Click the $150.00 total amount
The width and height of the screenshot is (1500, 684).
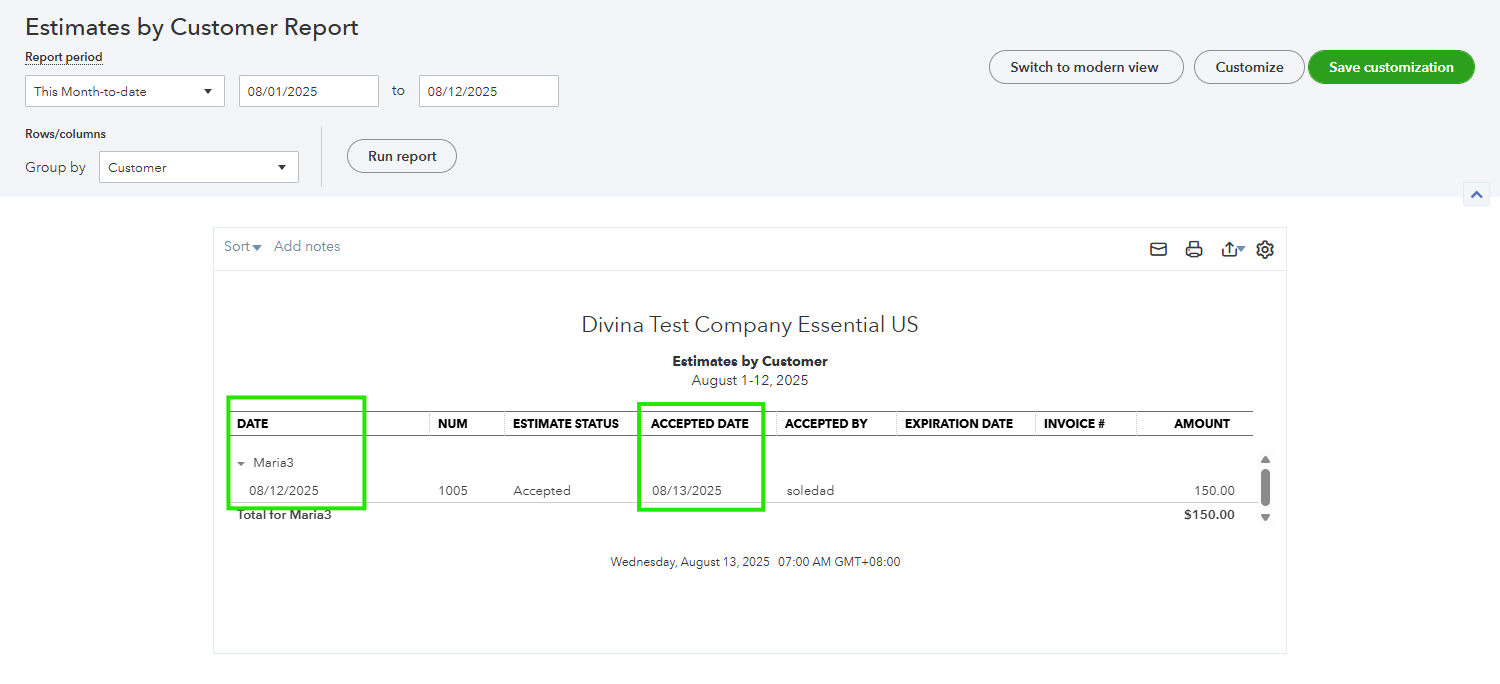pos(1209,515)
